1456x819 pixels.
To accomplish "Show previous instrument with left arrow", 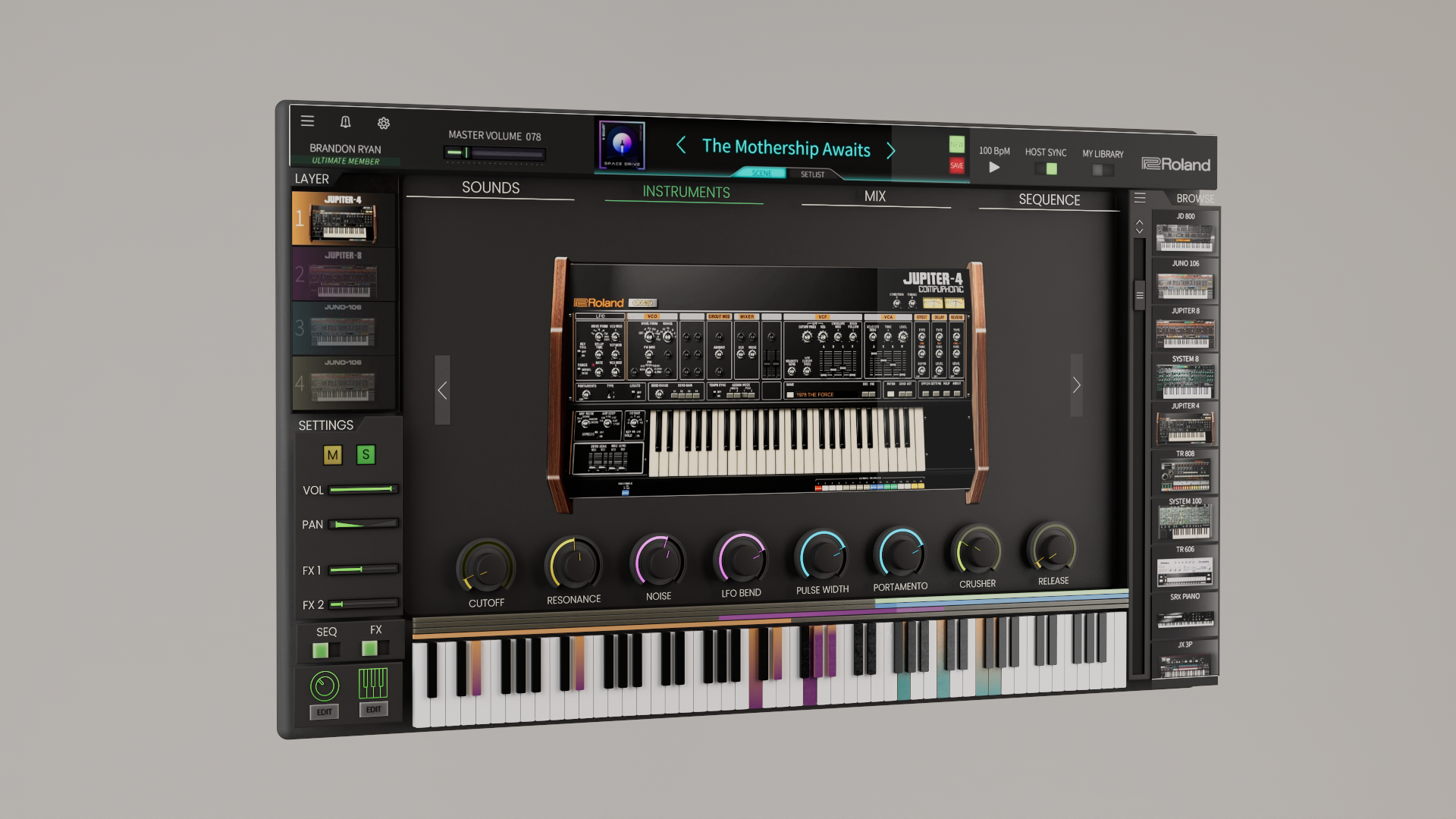I will coord(443,390).
